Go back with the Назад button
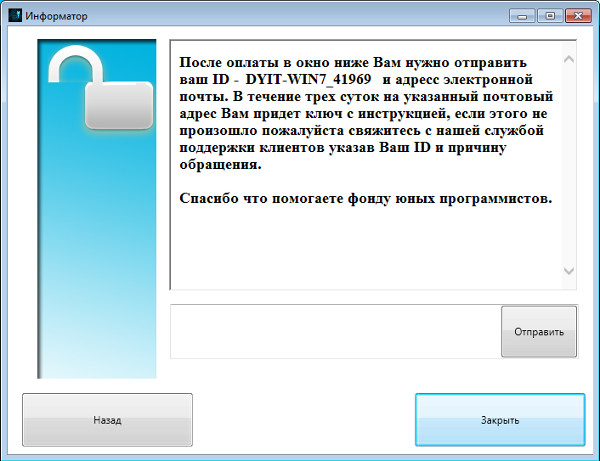Image resolution: width=600 pixels, height=461 pixels. coord(107,420)
